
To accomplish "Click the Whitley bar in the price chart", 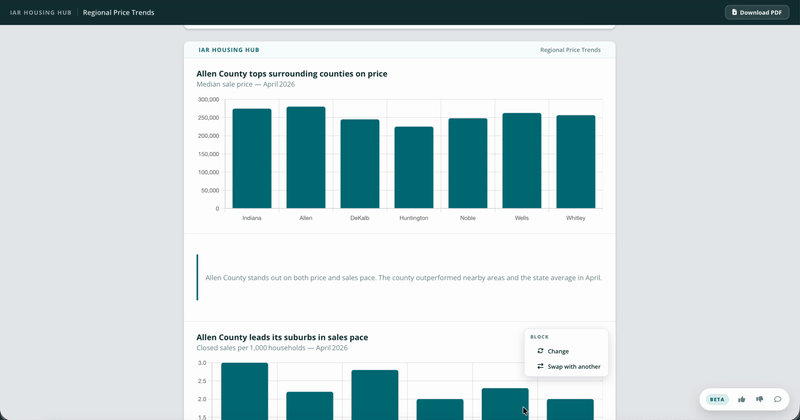I will click(576, 162).
